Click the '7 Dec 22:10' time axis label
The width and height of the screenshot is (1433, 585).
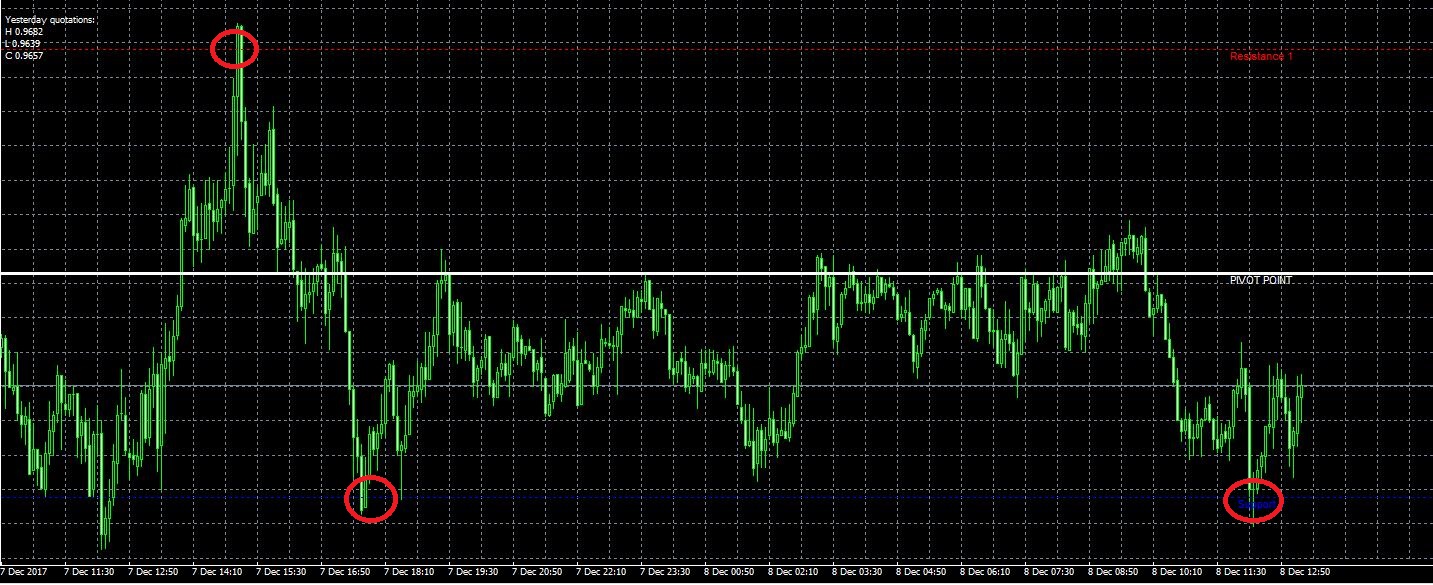[602, 573]
